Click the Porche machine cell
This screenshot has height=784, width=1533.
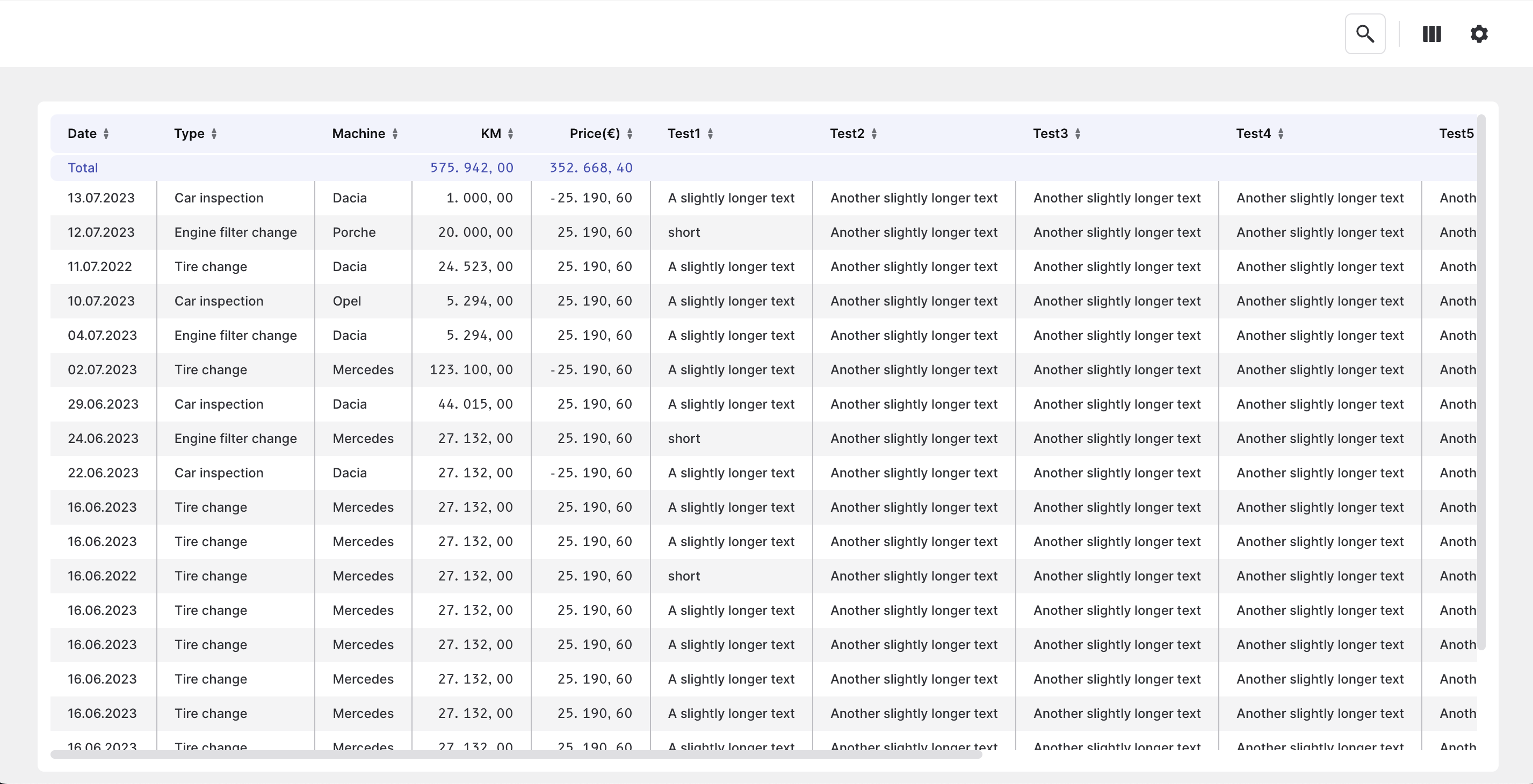[354, 233]
